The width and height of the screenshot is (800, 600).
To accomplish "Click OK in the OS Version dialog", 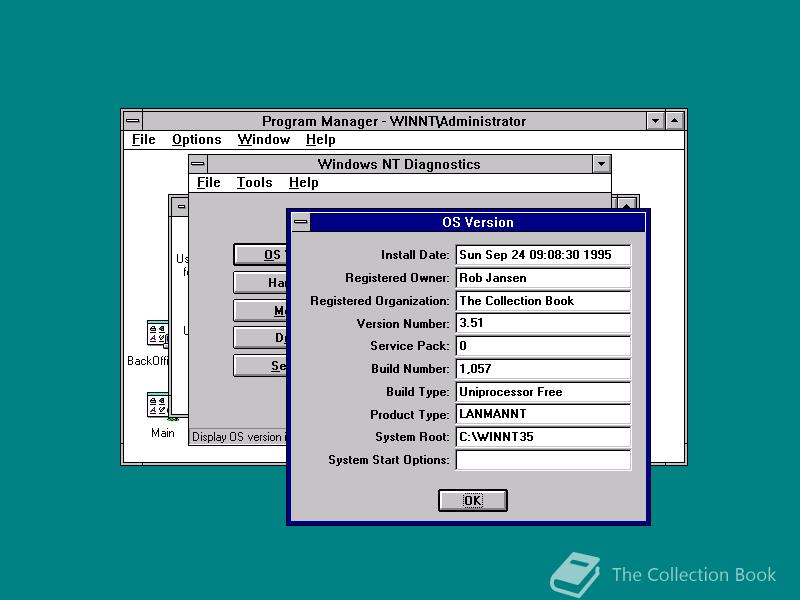I will click(x=472, y=500).
